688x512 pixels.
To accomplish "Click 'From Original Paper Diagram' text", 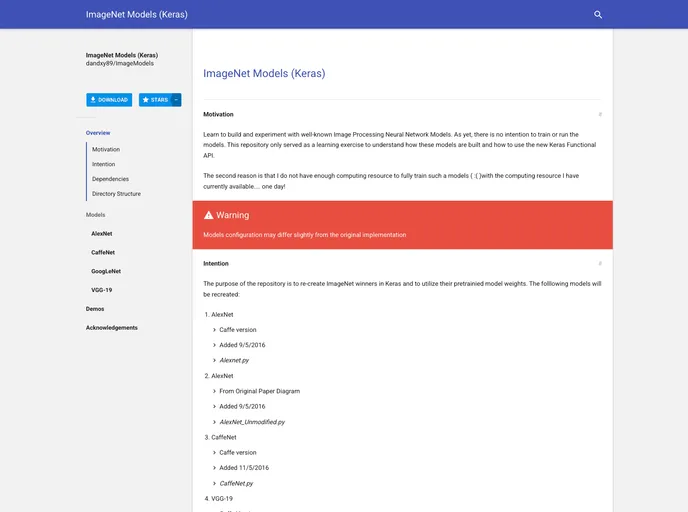I will pos(260,391).
